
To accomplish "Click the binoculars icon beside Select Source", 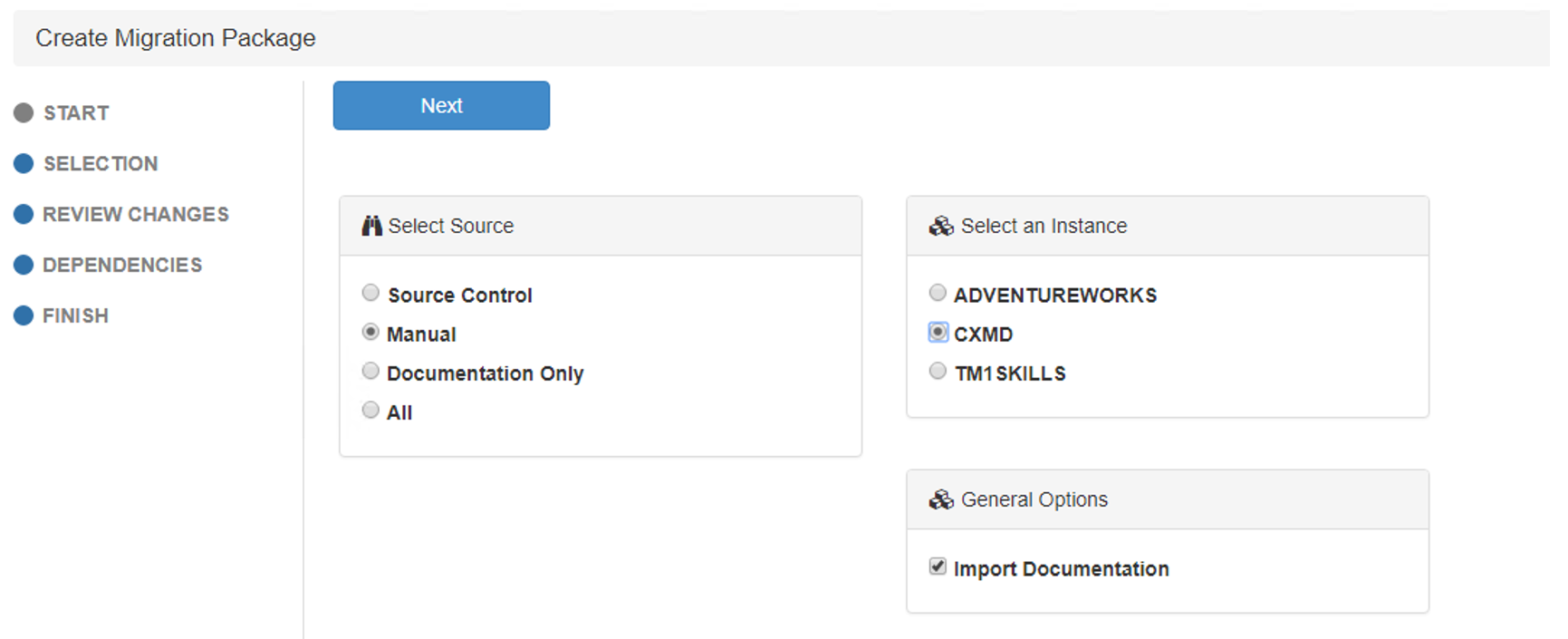I will (x=371, y=226).
